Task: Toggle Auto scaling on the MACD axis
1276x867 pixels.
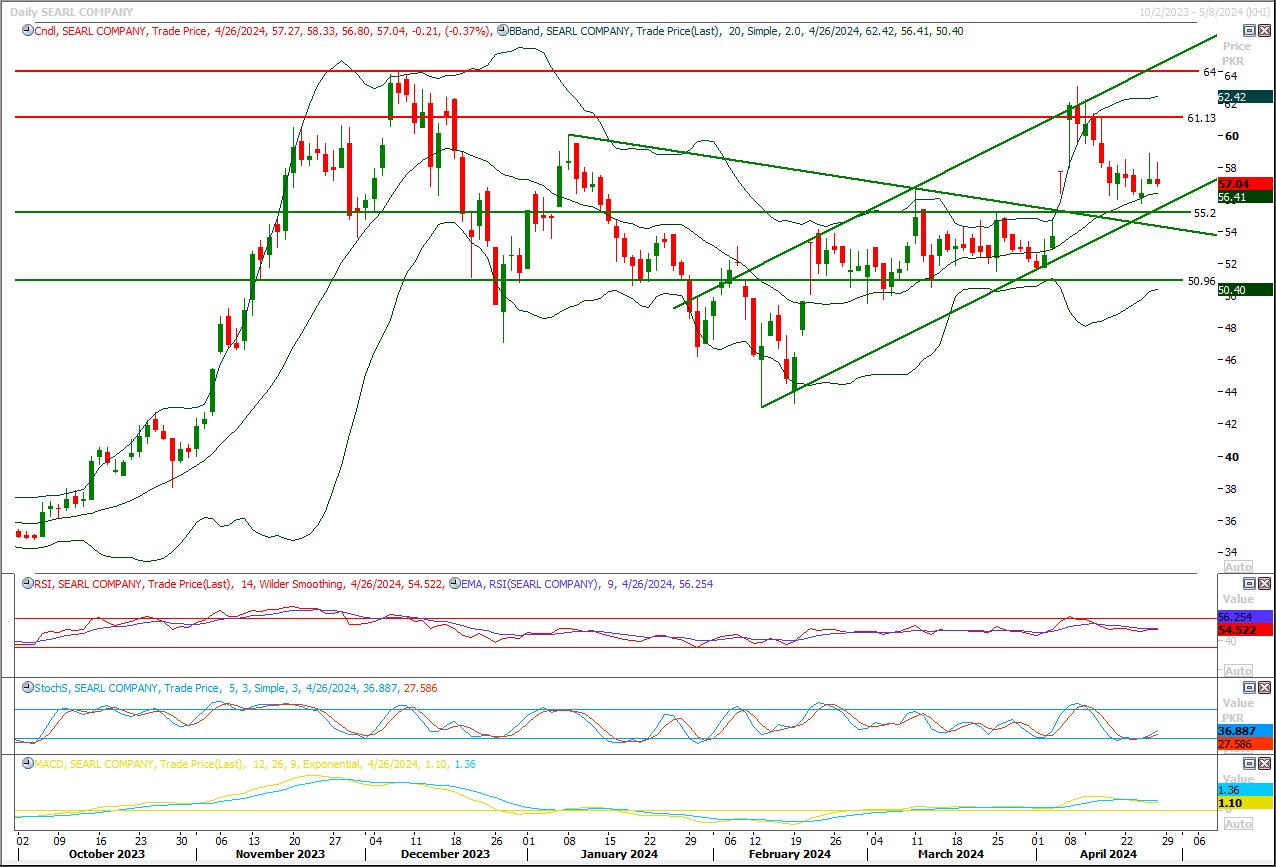Action: pos(1238,824)
